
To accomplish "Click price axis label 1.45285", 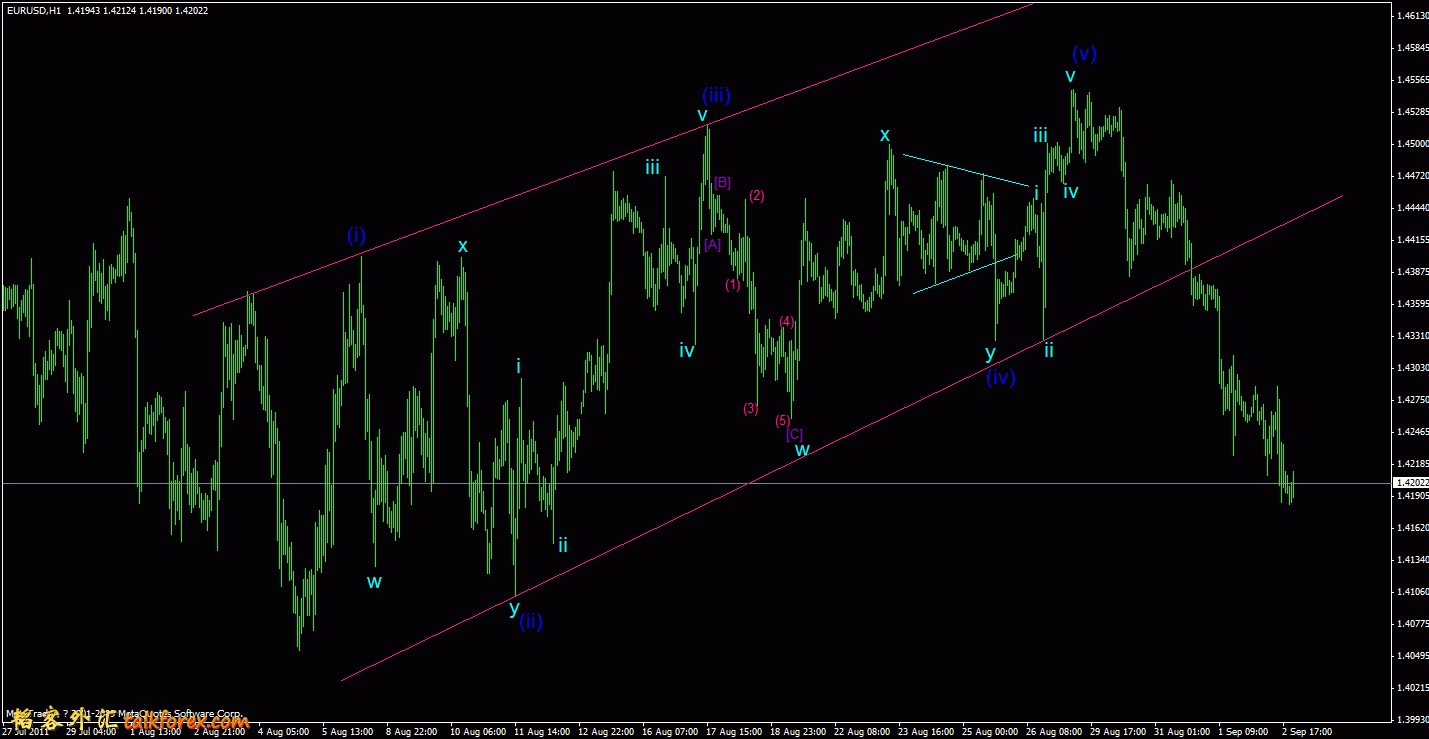I will click(1411, 112).
